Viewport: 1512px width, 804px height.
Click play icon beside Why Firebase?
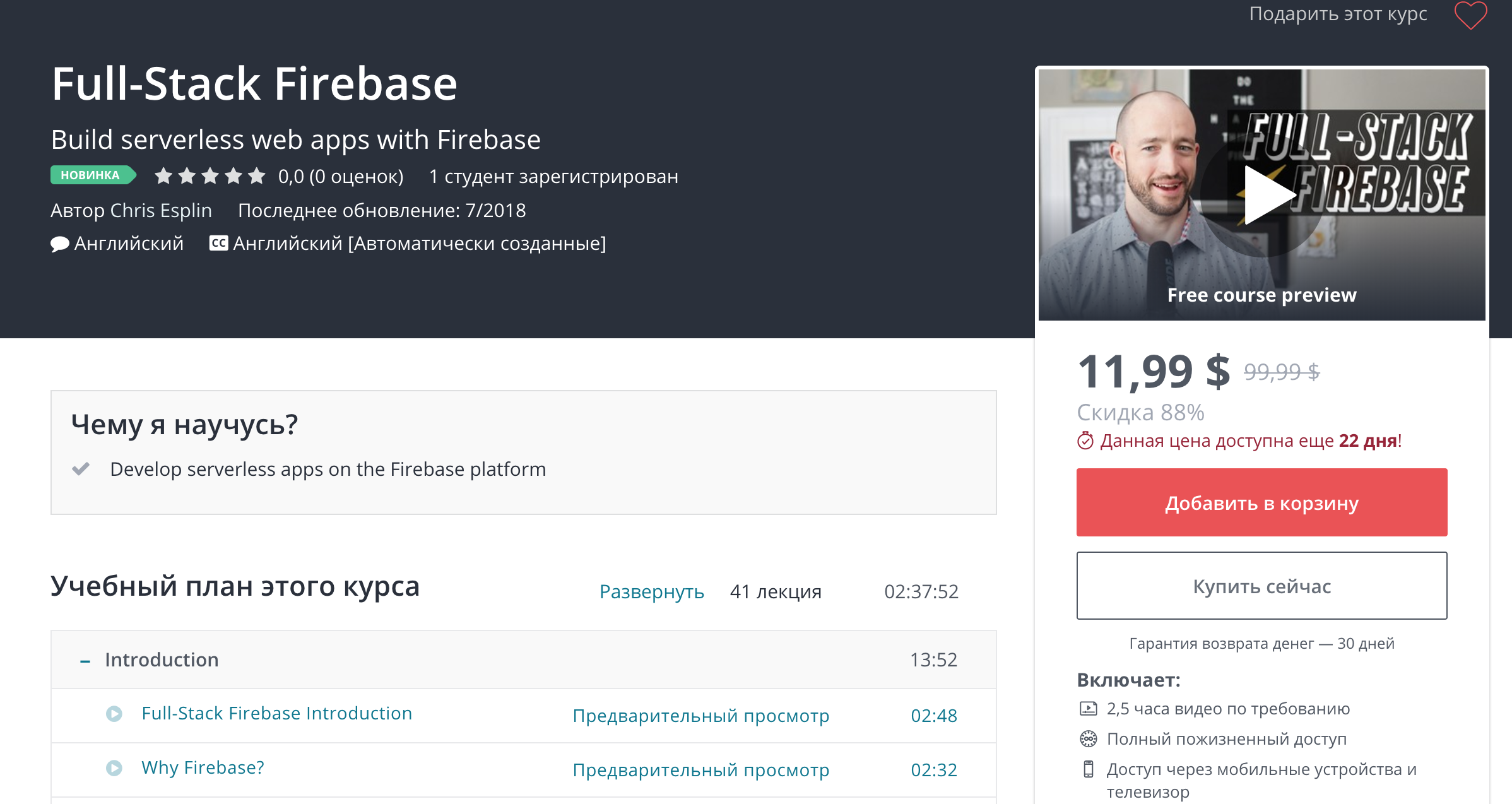[114, 768]
